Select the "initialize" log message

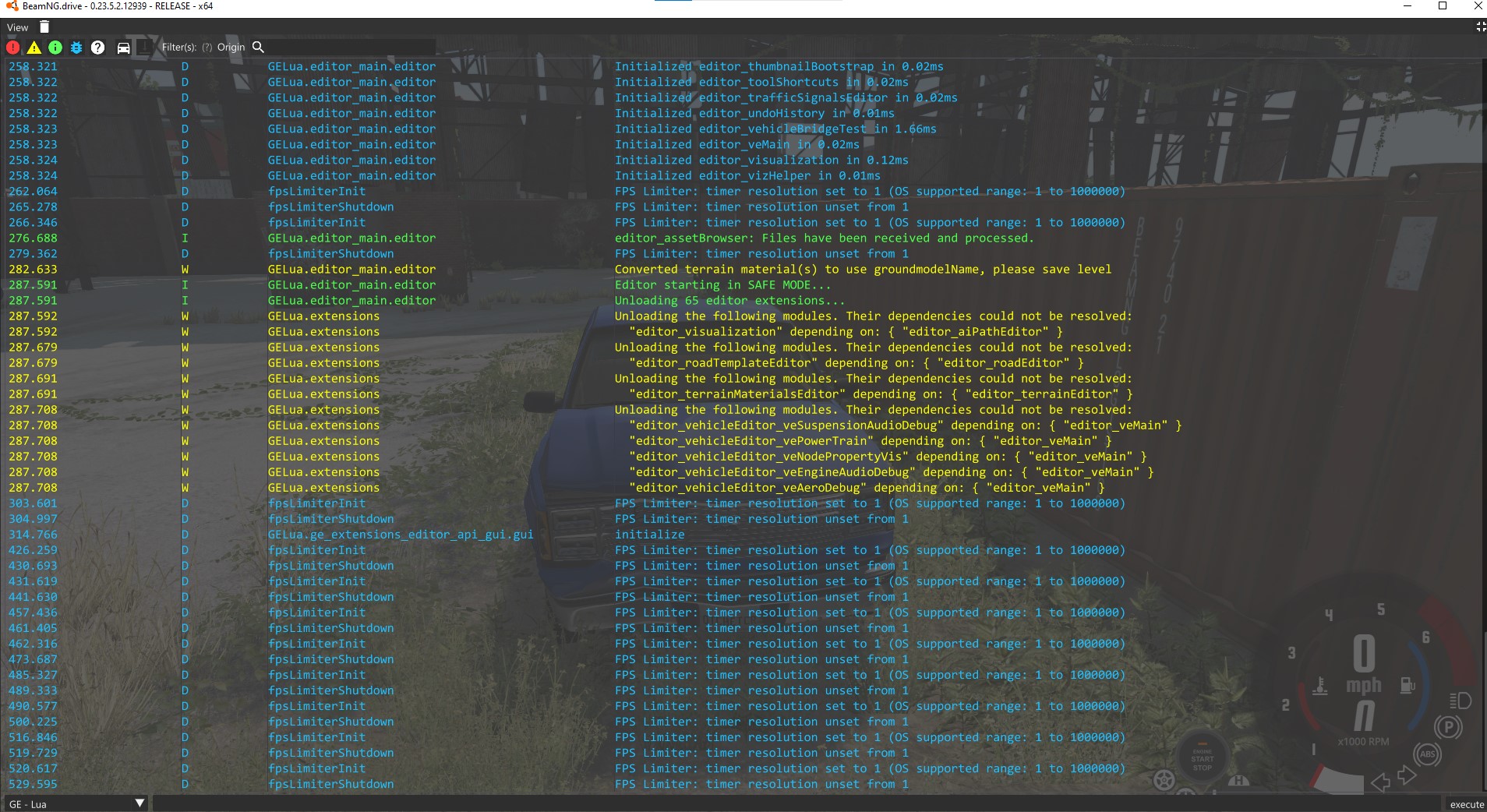pyautogui.click(x=650, y=535)
